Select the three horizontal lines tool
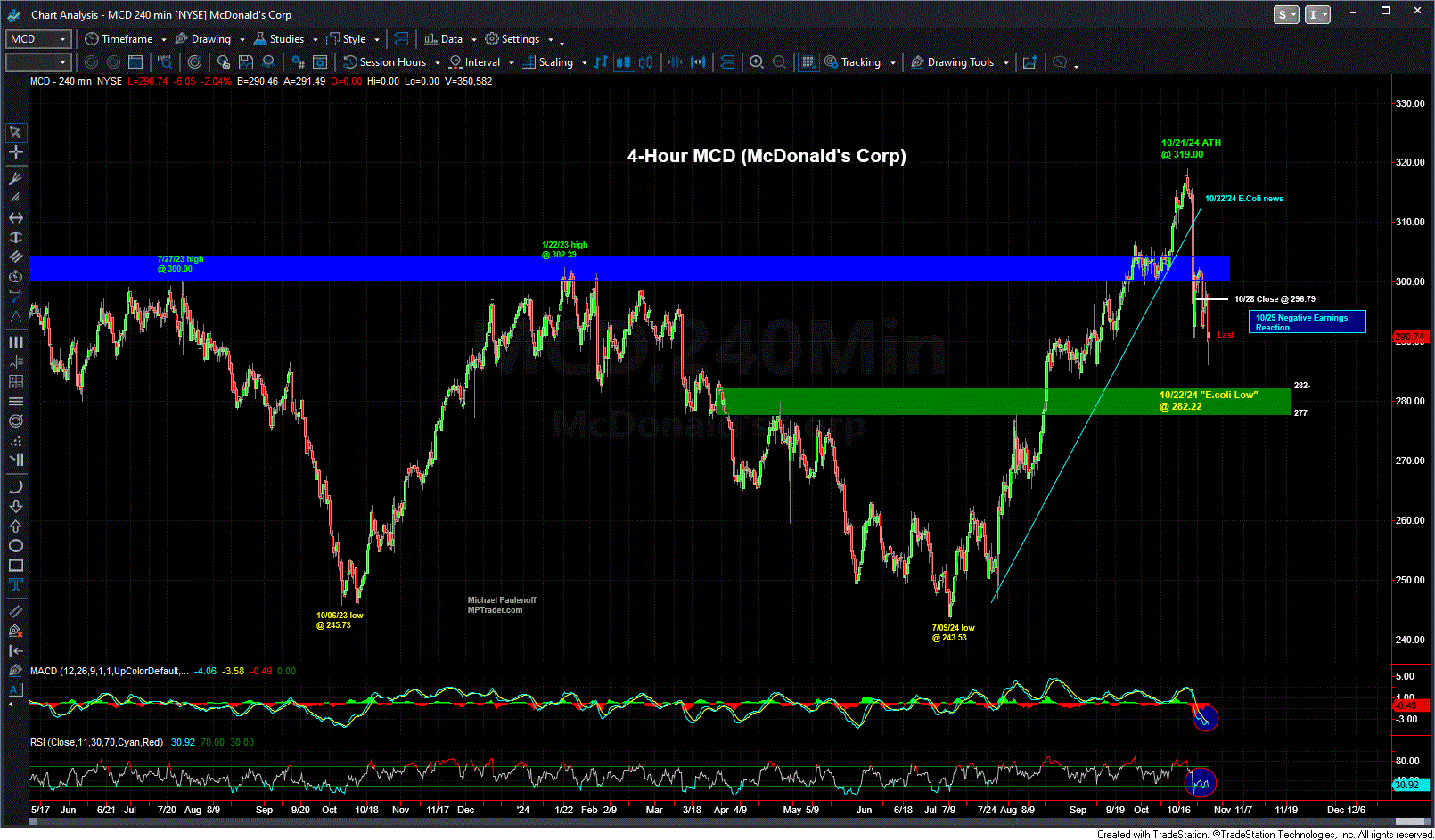The height and width of the screenshot is (840, 1435). tap(15, 401)
